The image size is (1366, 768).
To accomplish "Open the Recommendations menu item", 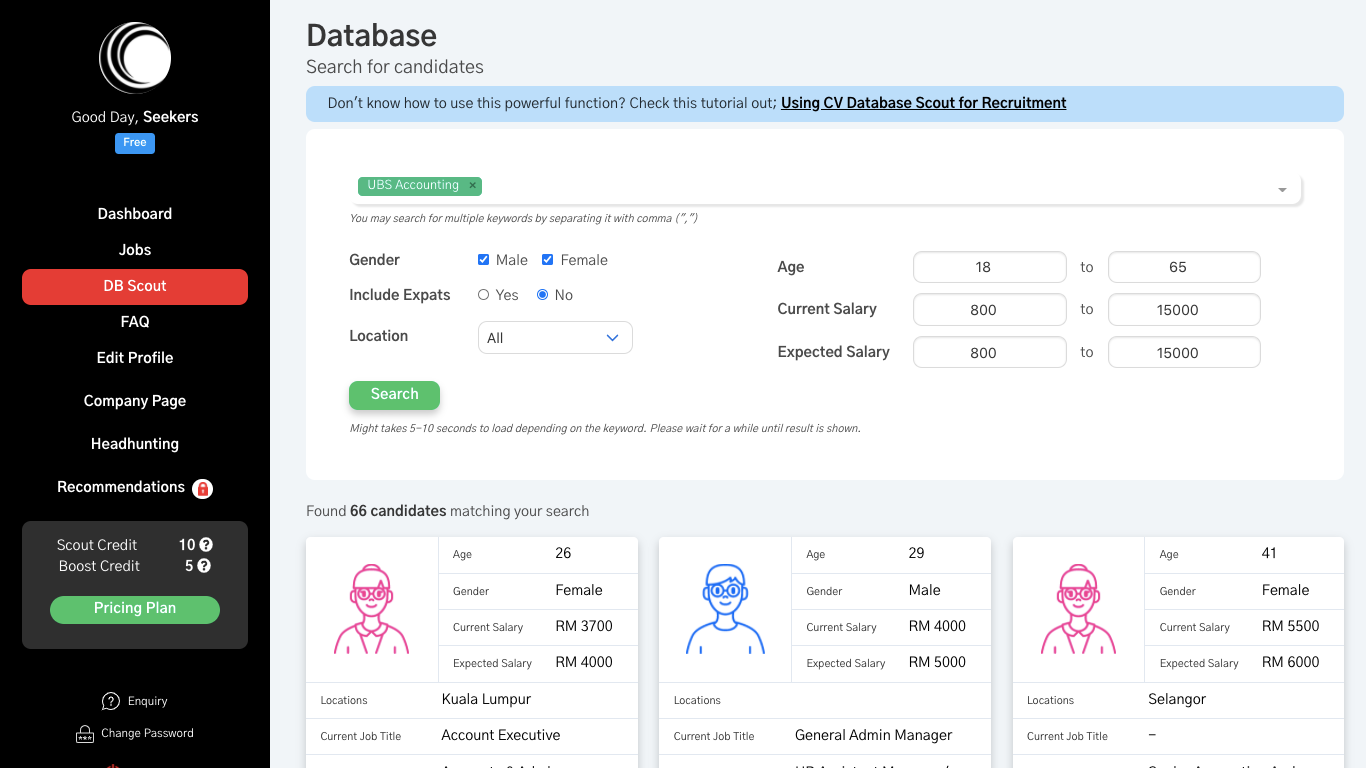I will (x=121, y=487).
